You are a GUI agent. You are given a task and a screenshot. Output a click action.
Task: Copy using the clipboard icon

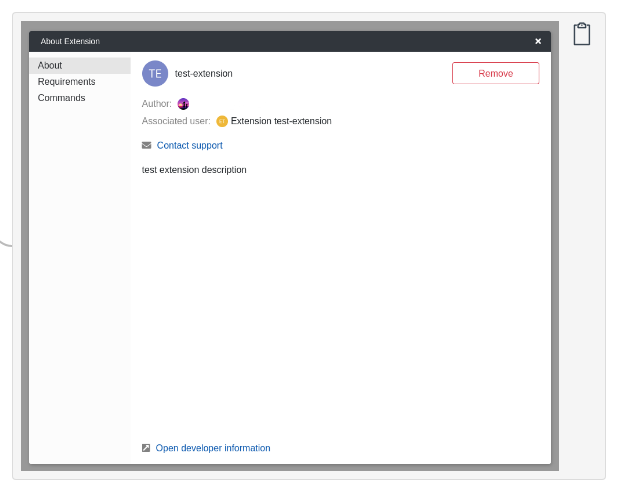pos(582,34)
